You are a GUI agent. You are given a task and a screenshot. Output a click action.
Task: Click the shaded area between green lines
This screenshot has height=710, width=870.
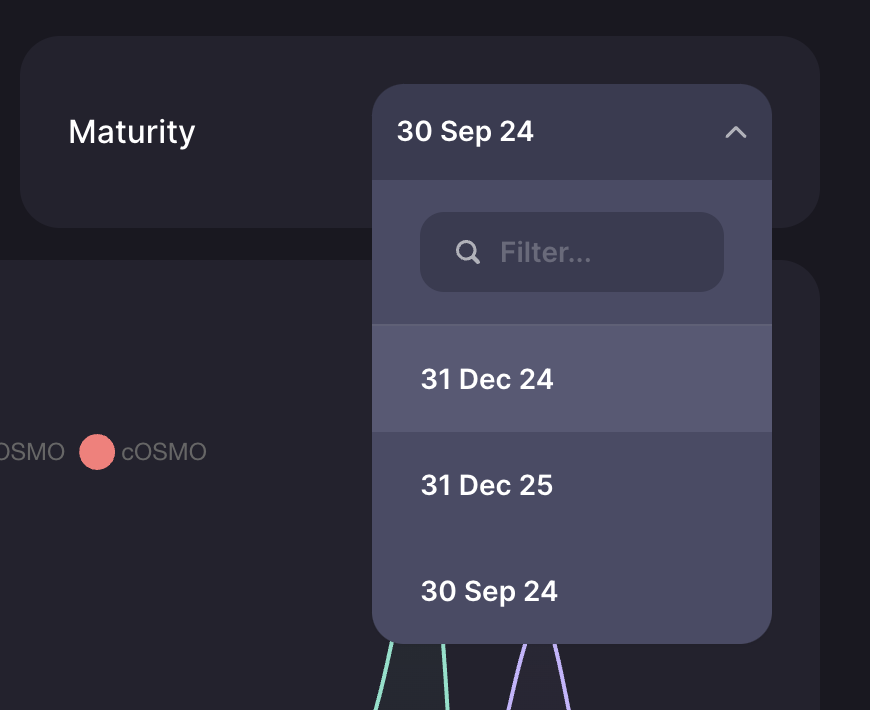coord(414,679)
